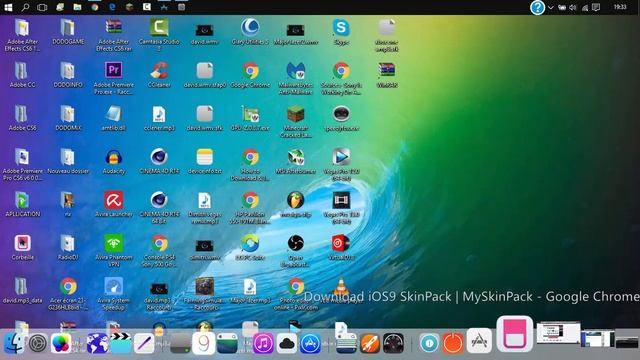This screenshot has width=640, height=360.
Task: Select the APPLICATION folder icon
Action: click(22, 200)
